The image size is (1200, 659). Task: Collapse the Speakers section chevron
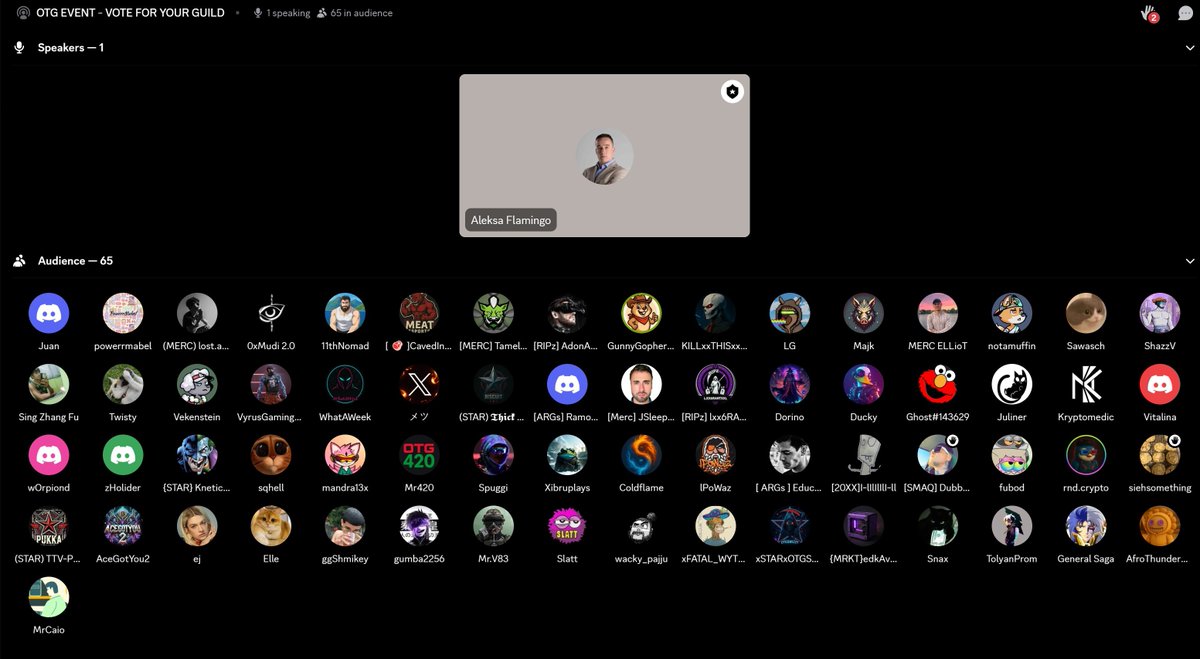(x=1189, y=48)
